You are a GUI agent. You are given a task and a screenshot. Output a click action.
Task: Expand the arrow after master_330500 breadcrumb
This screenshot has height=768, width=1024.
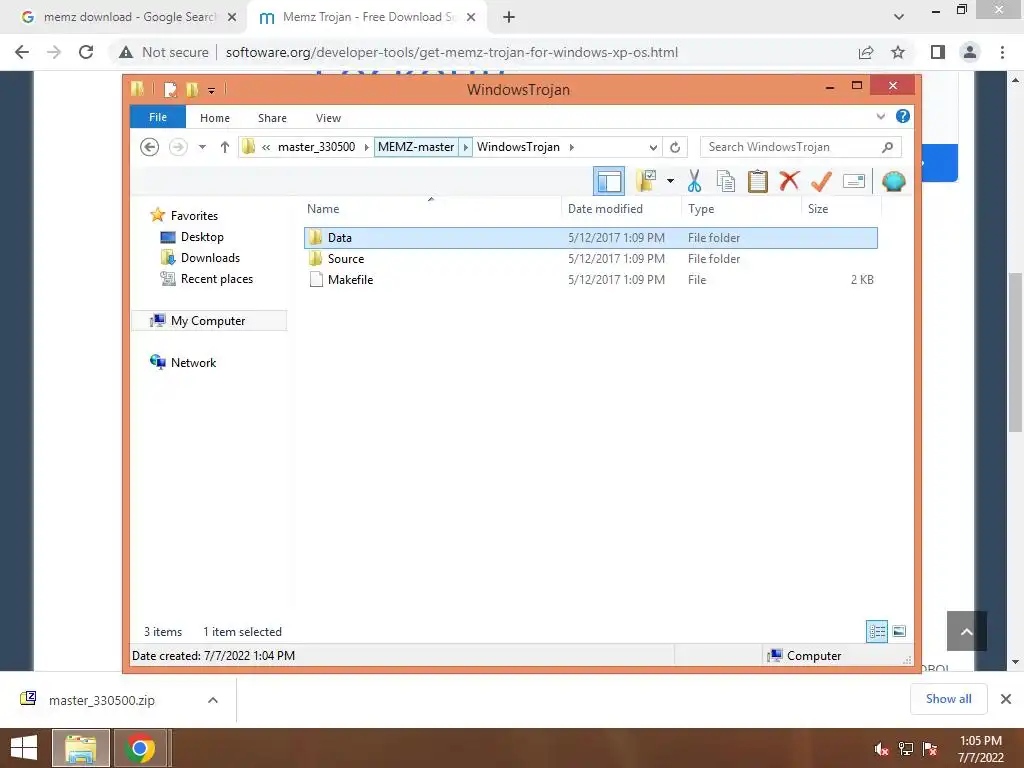366,147
